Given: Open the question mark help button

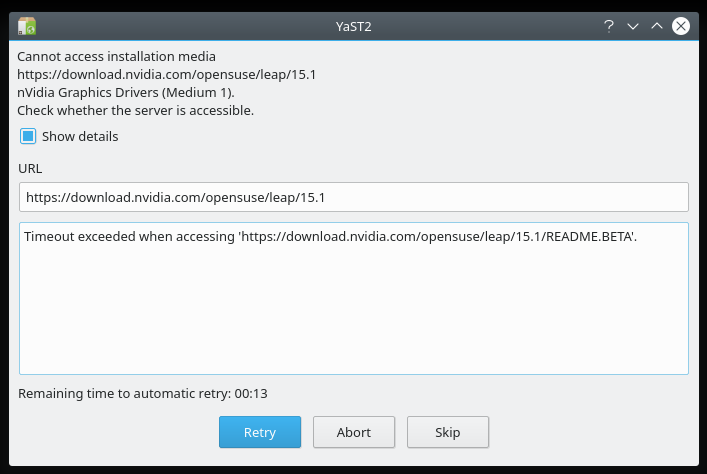Looking at the screenshot, I should (x=609, y=26).
